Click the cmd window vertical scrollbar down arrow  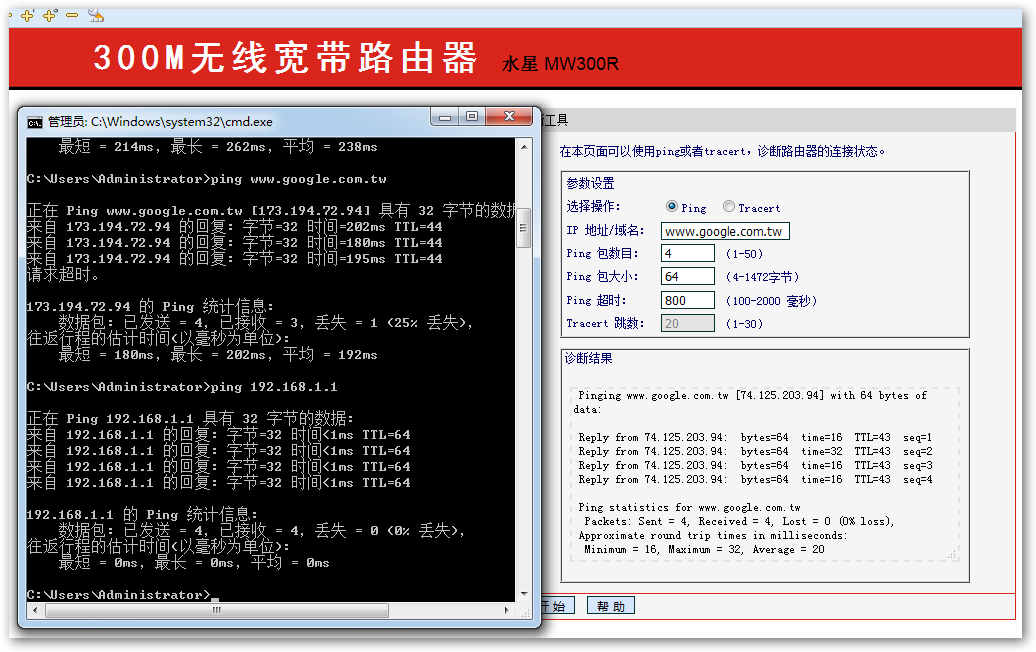[524, 593]
